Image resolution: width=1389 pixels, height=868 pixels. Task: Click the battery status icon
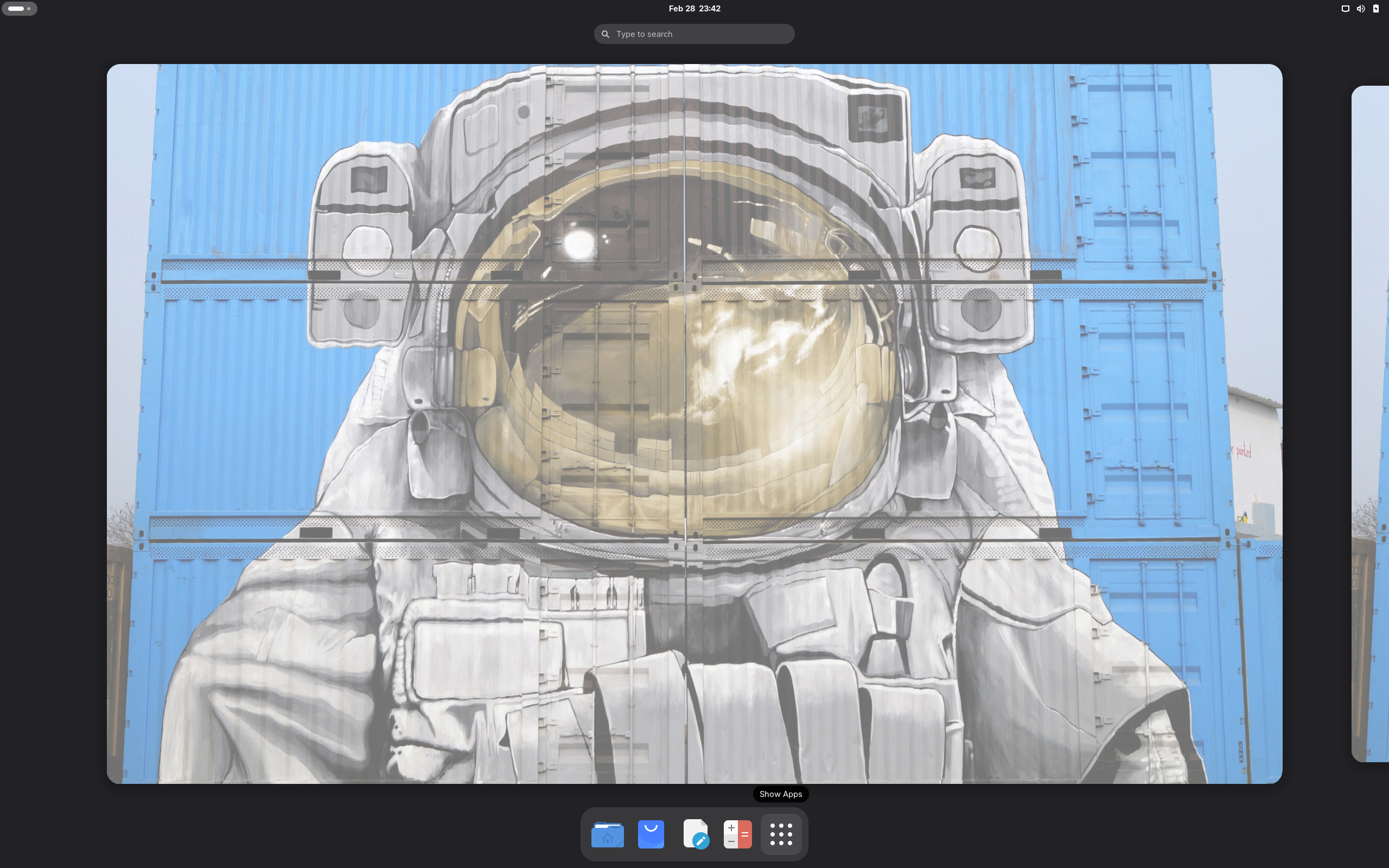(1376, 9)
